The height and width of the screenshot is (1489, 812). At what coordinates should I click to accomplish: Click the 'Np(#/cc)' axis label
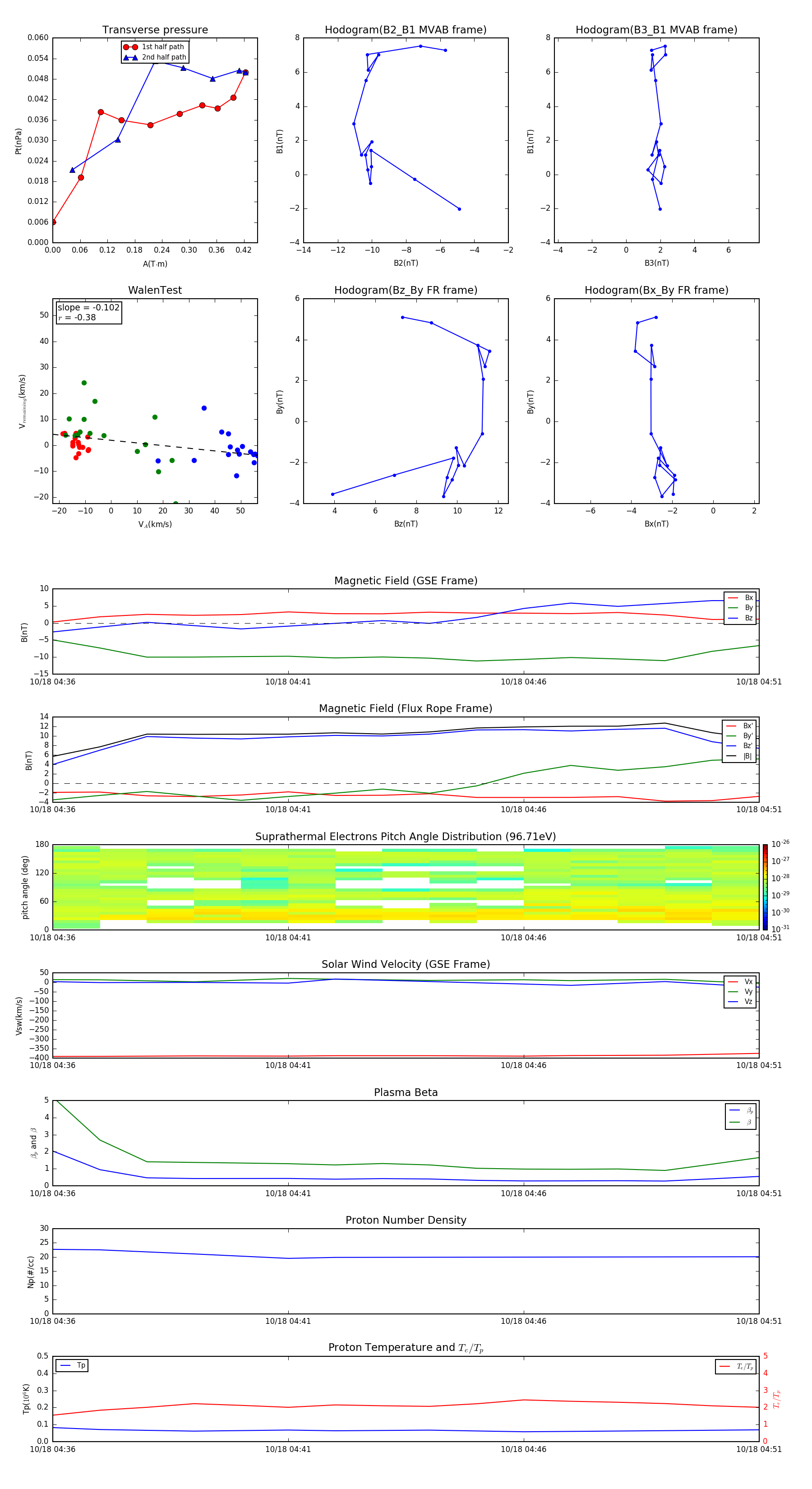click(31, 1272)
